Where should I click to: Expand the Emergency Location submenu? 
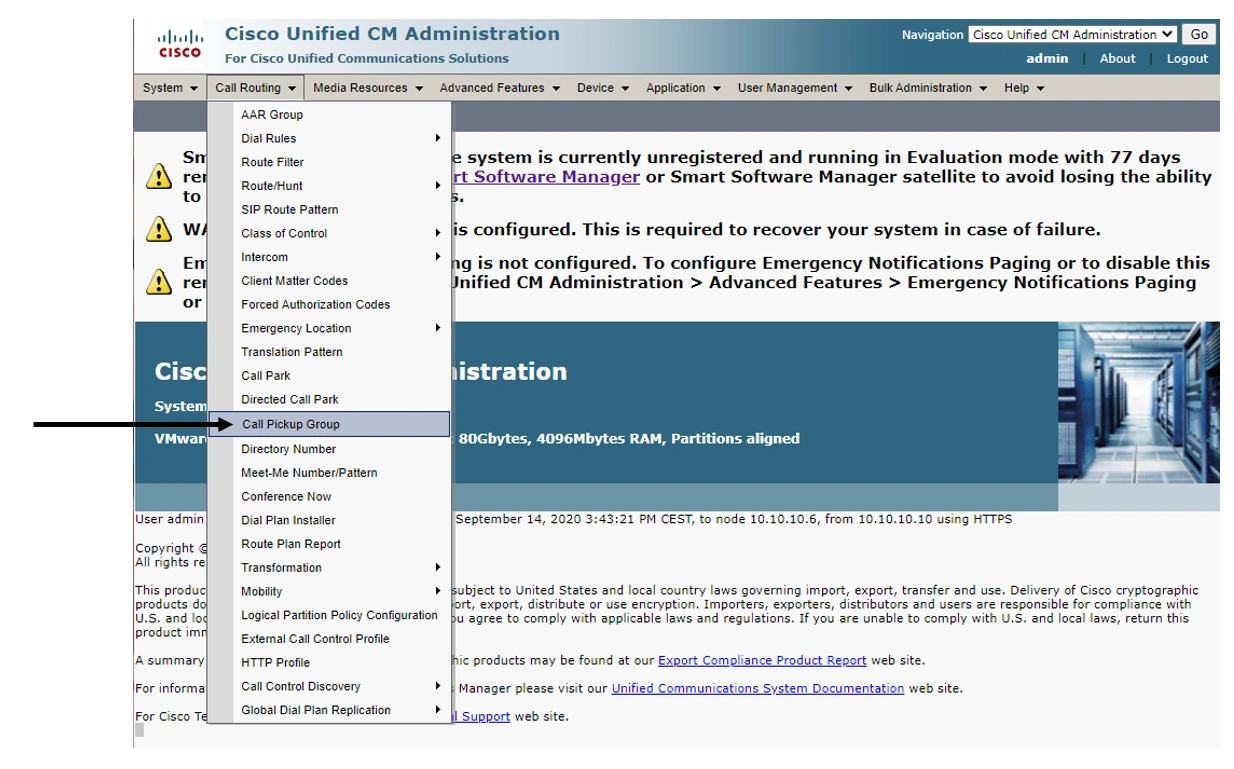click(329, 328)
